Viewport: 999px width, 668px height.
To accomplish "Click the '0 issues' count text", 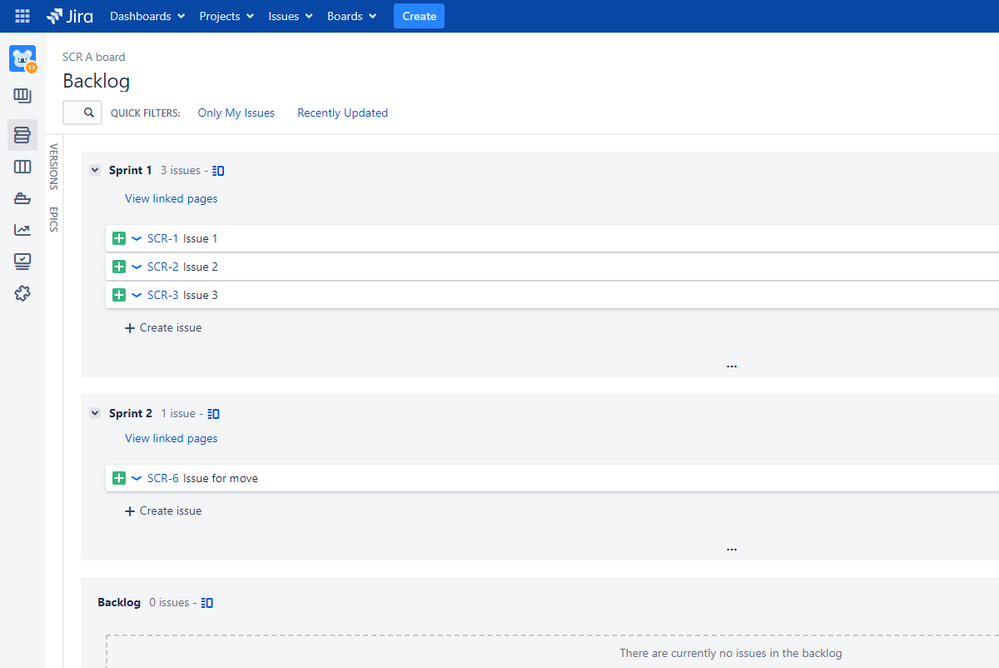I will (x=169, y=602).
